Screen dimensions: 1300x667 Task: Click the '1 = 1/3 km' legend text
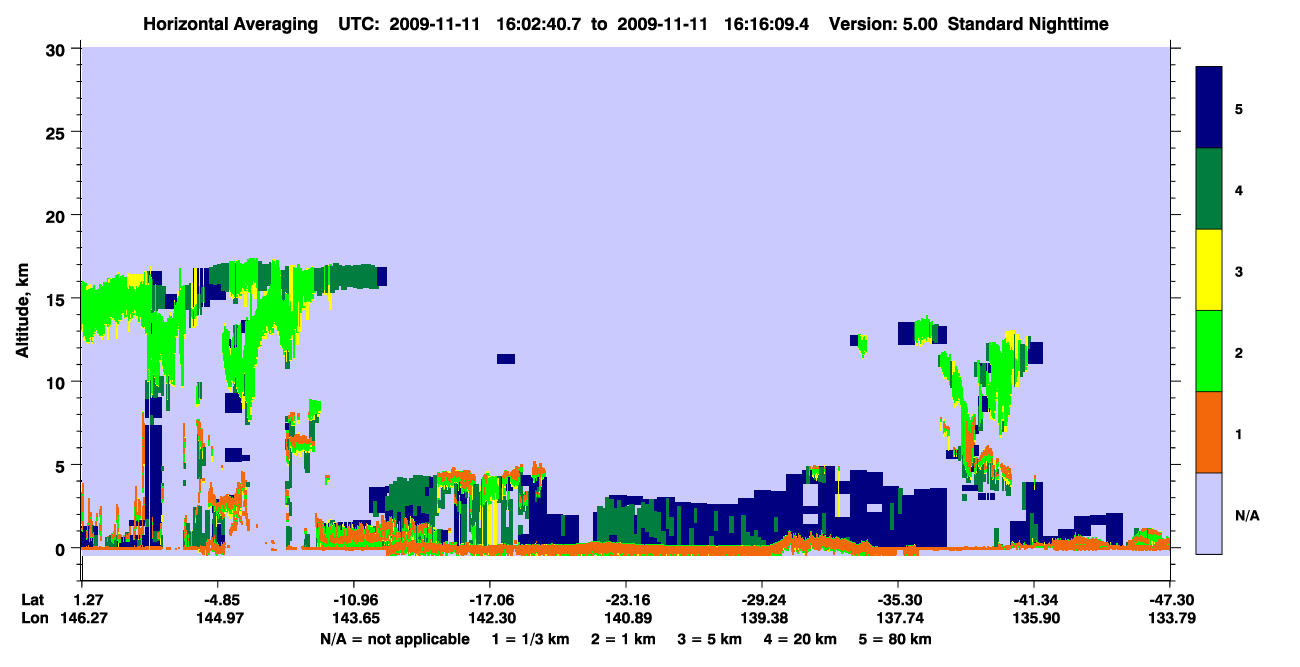pyautogui.click(x=531, y=639)
